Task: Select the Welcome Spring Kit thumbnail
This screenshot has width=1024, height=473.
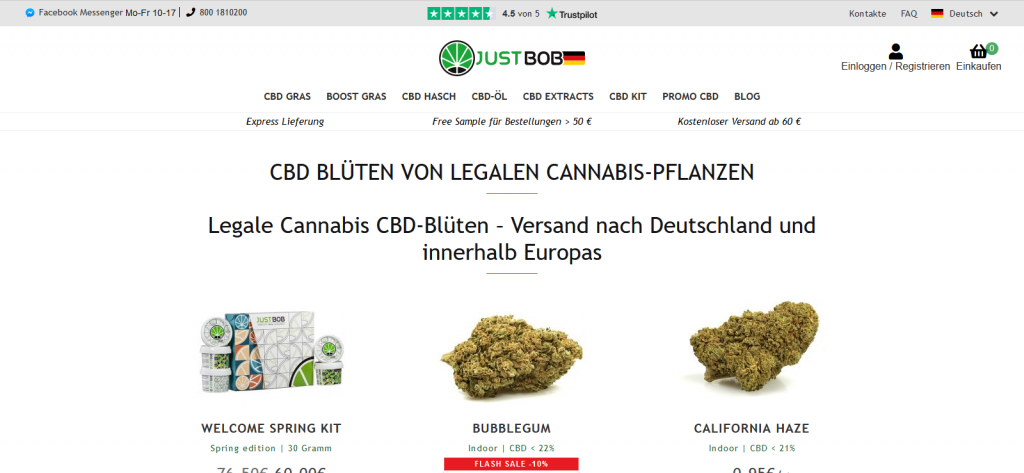Action: (271, 352)
